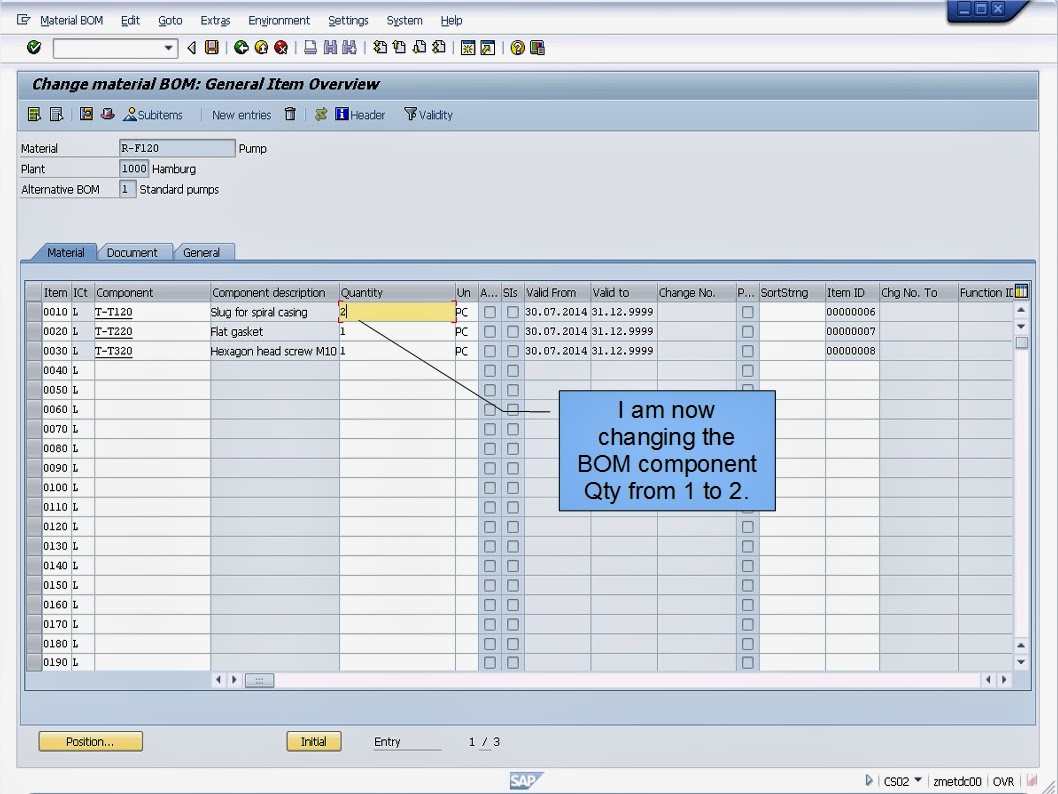
Task: Toggle Sub-item checkbox for item 0020
Action: 513,332
